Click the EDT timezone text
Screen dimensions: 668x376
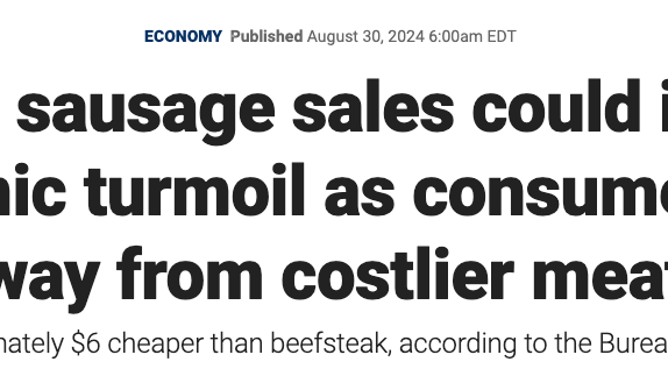501,37
